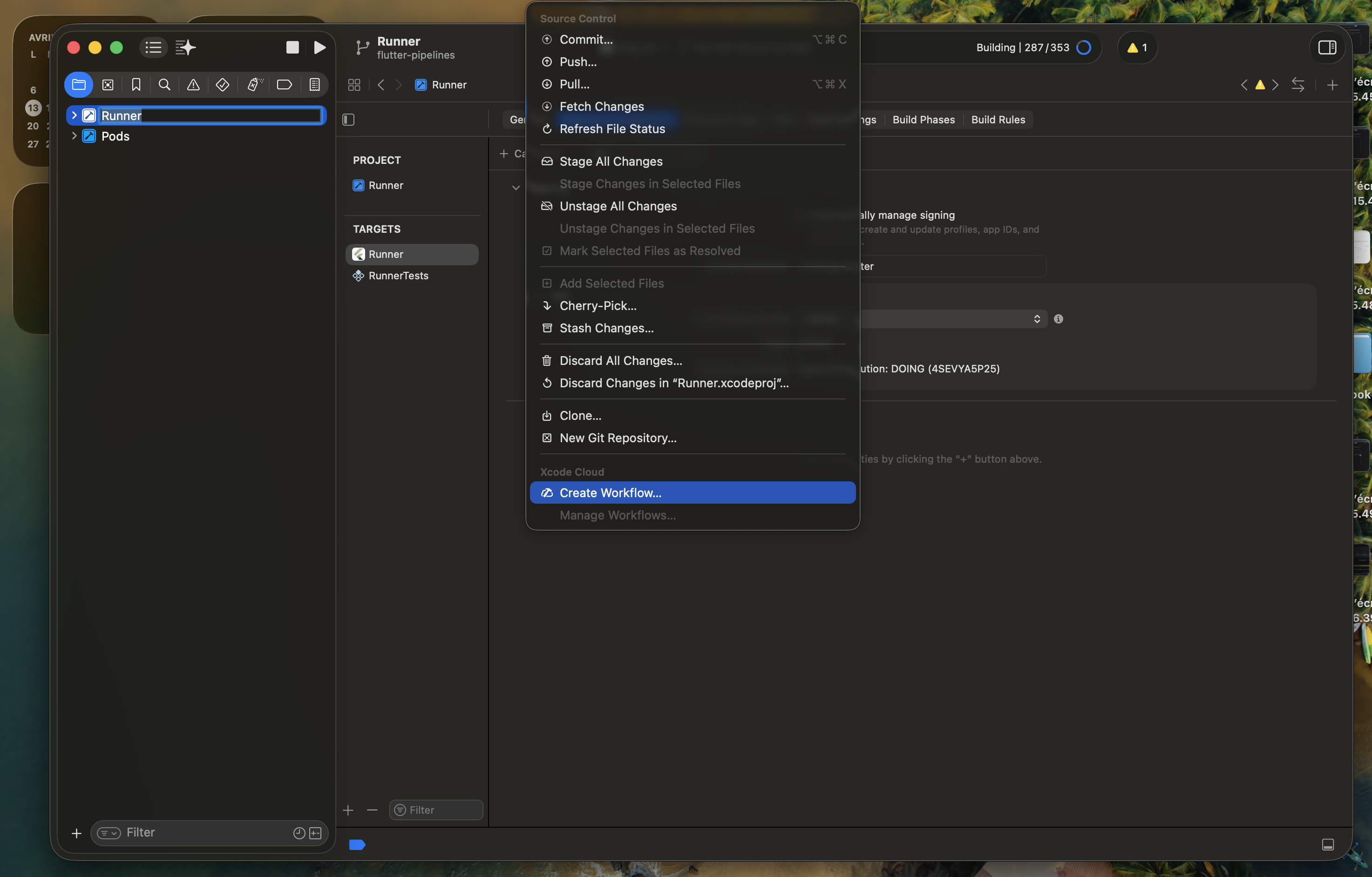
Task: Jump to the previous issue arrow
Action: 1244,85
